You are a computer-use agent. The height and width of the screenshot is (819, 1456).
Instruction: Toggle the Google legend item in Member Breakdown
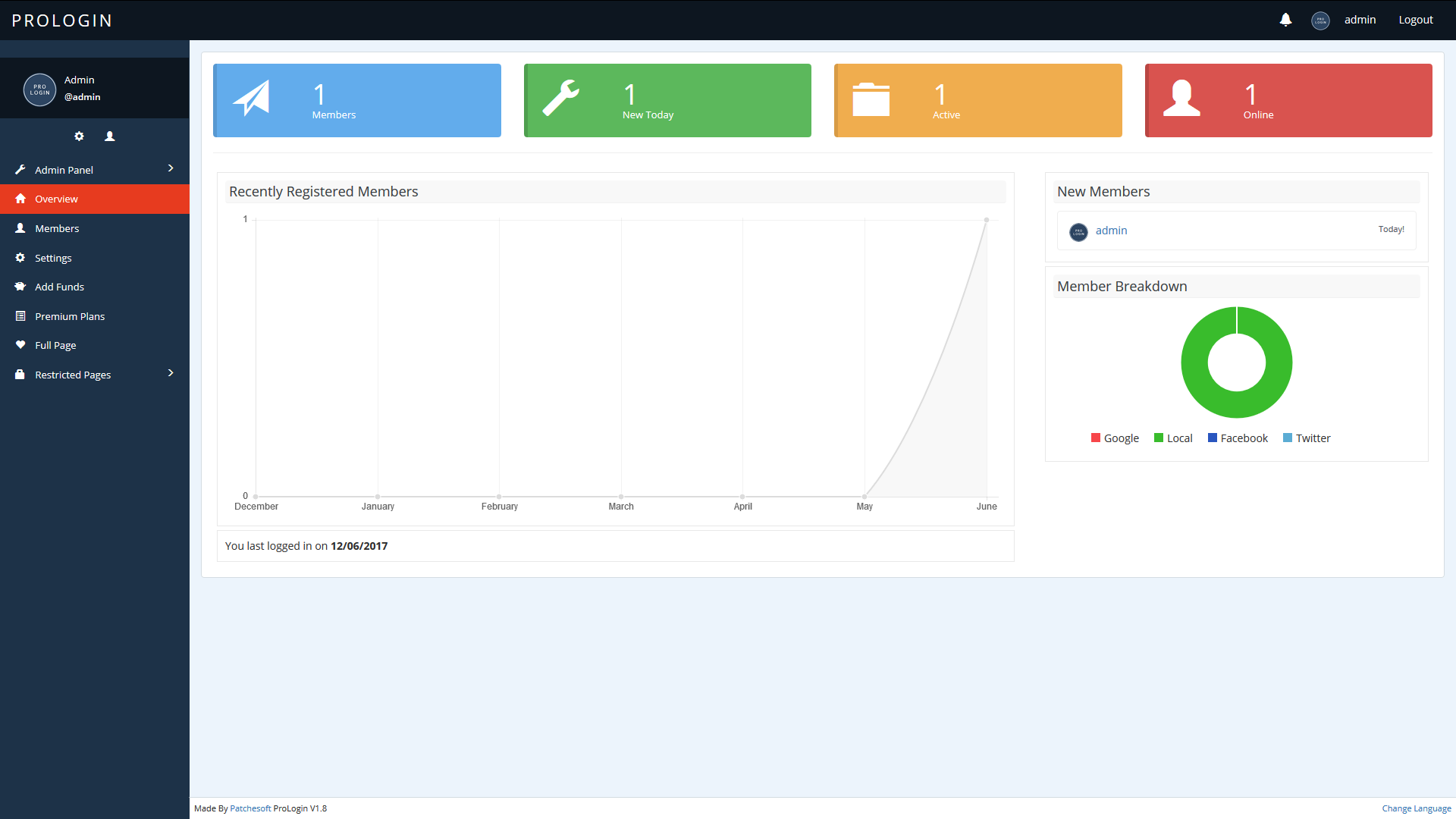pyautogui.click(x=1115, y=438)
